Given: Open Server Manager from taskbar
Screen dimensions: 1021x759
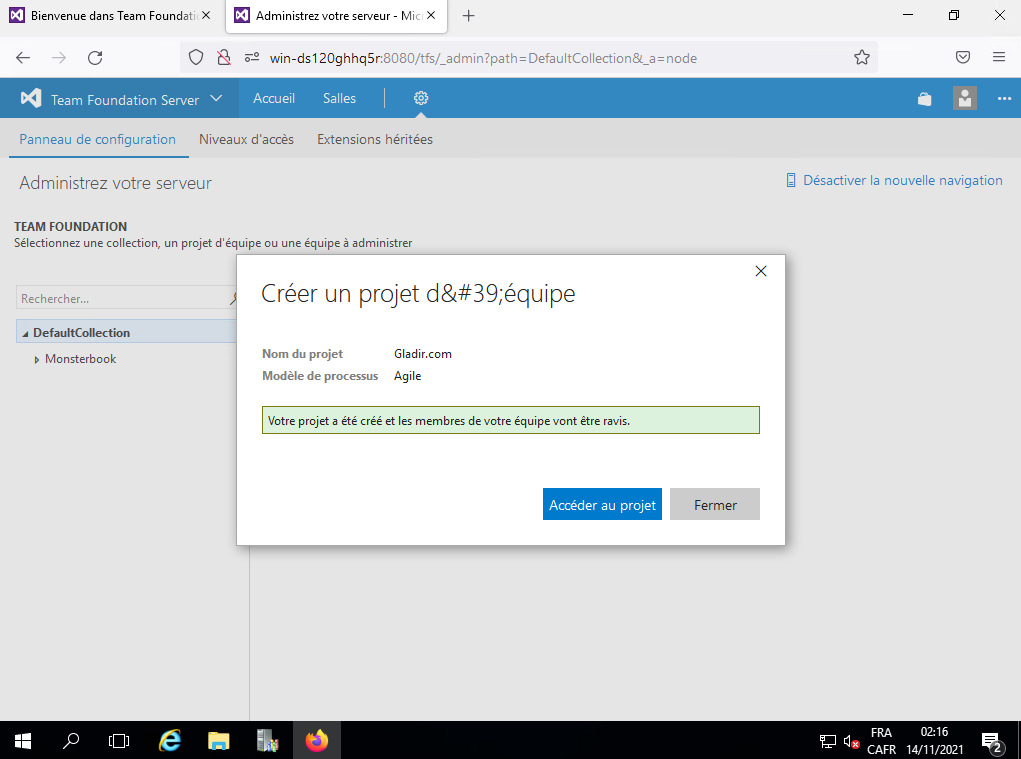Looking at the screenshot, I should tap(268, 740).
